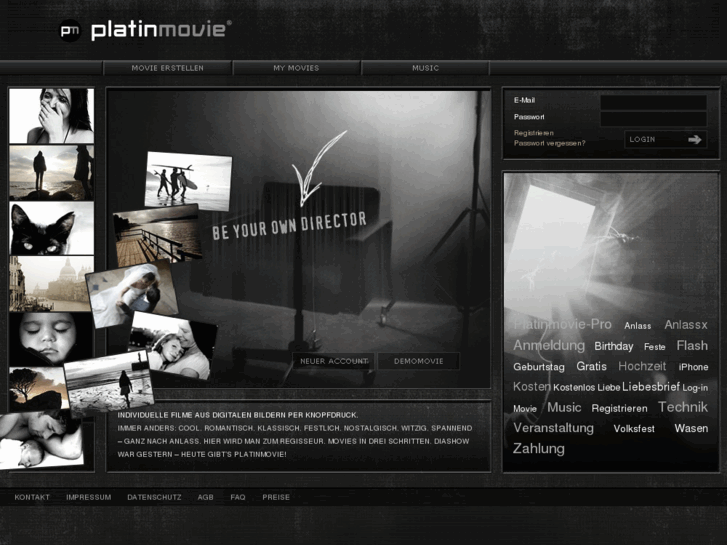
Task: Click the Hochzeit tag
Action: pyautogui.click(x=642, y=366)
